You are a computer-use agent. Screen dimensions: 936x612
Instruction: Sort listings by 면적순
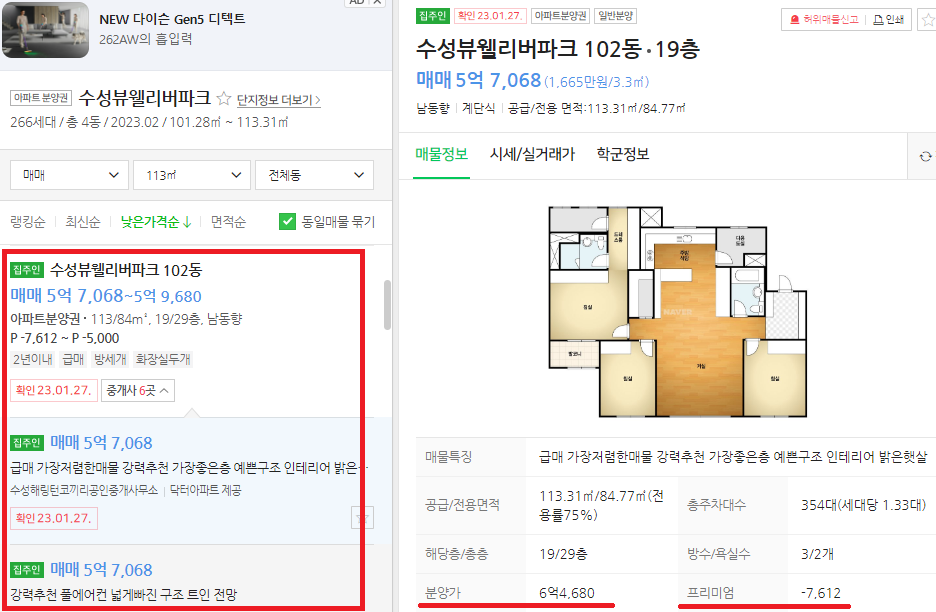[228, 222]
